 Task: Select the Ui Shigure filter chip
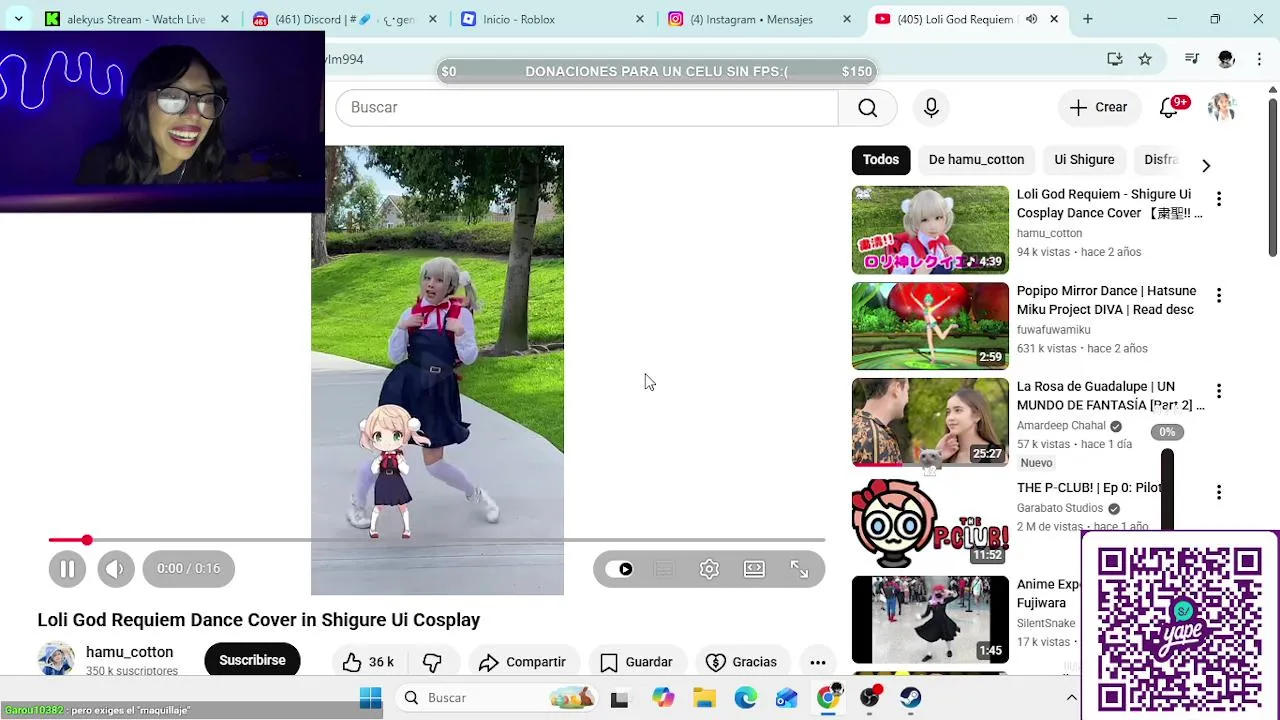(x=1084, y=159)
